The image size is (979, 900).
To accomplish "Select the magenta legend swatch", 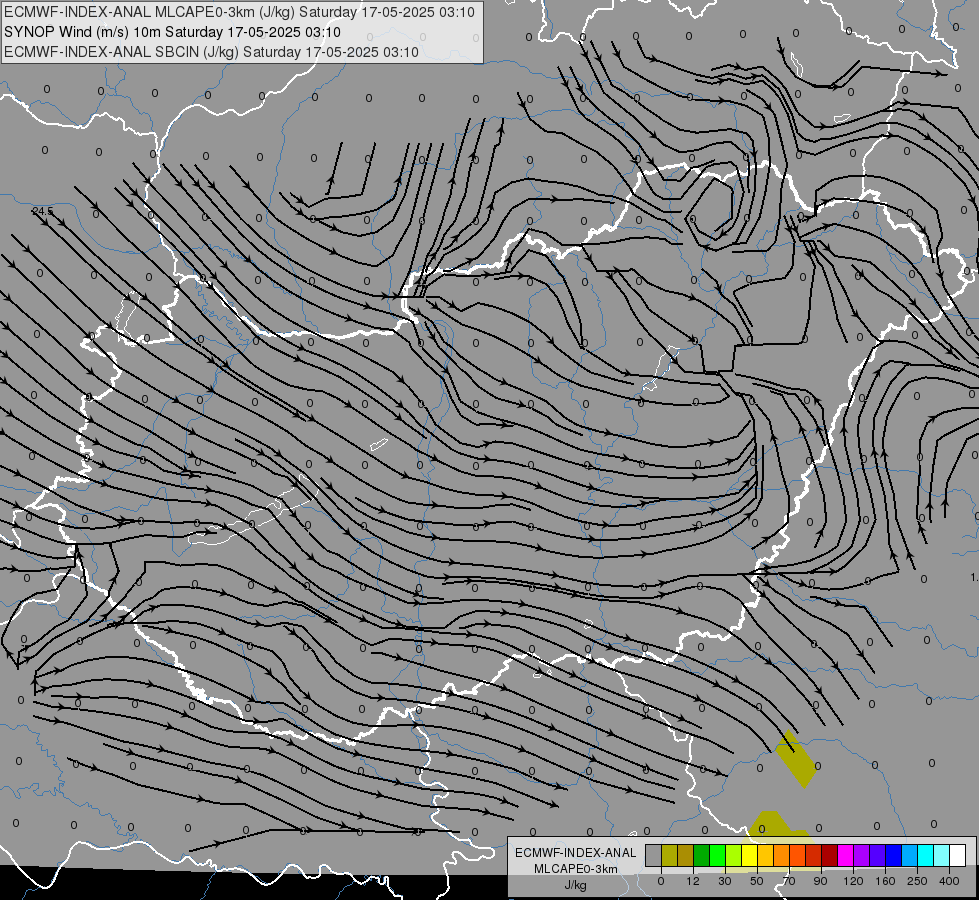I will [845, 856].
